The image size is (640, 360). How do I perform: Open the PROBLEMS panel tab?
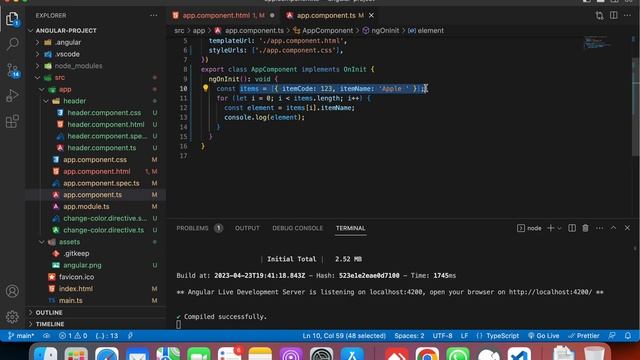[199, 228]
